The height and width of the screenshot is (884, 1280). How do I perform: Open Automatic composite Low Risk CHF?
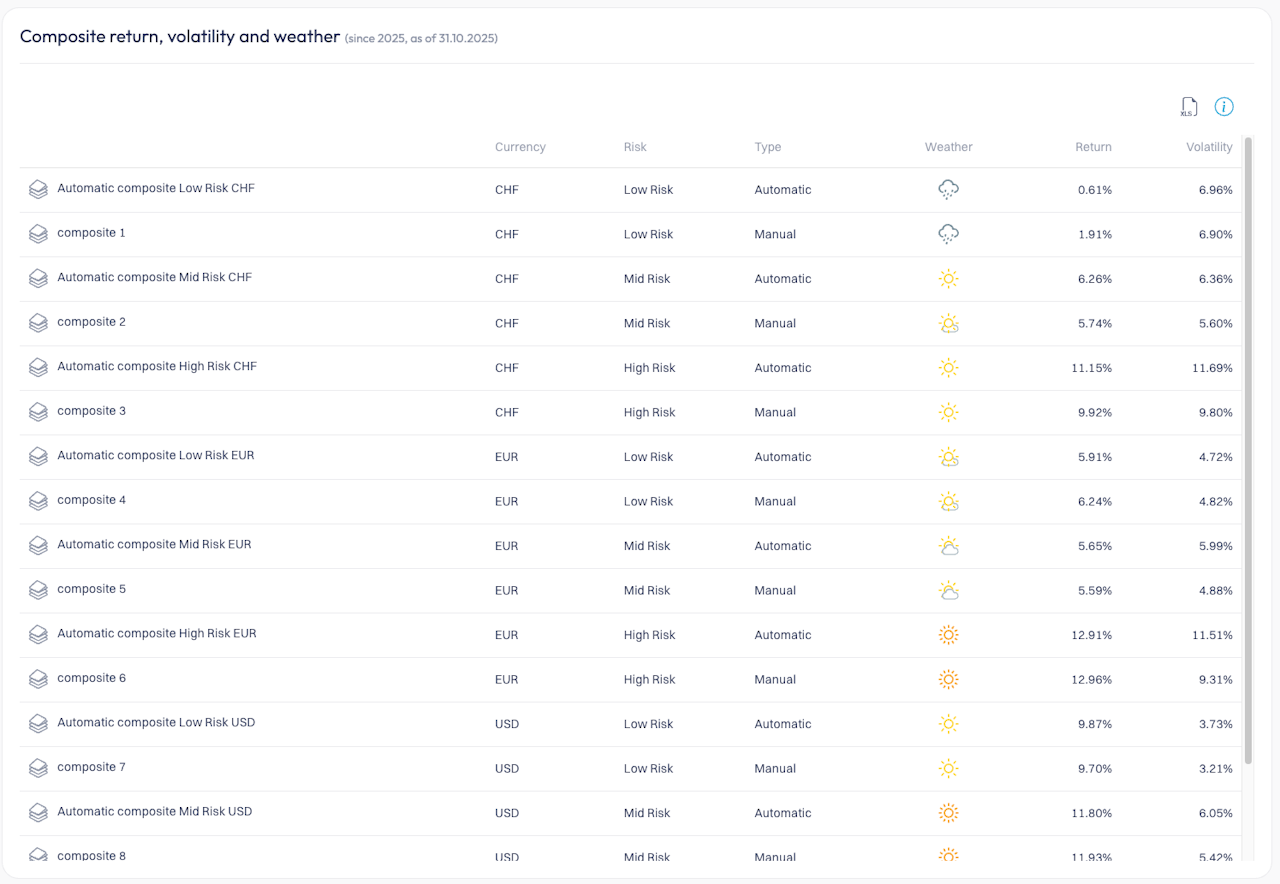coord(155,188)
